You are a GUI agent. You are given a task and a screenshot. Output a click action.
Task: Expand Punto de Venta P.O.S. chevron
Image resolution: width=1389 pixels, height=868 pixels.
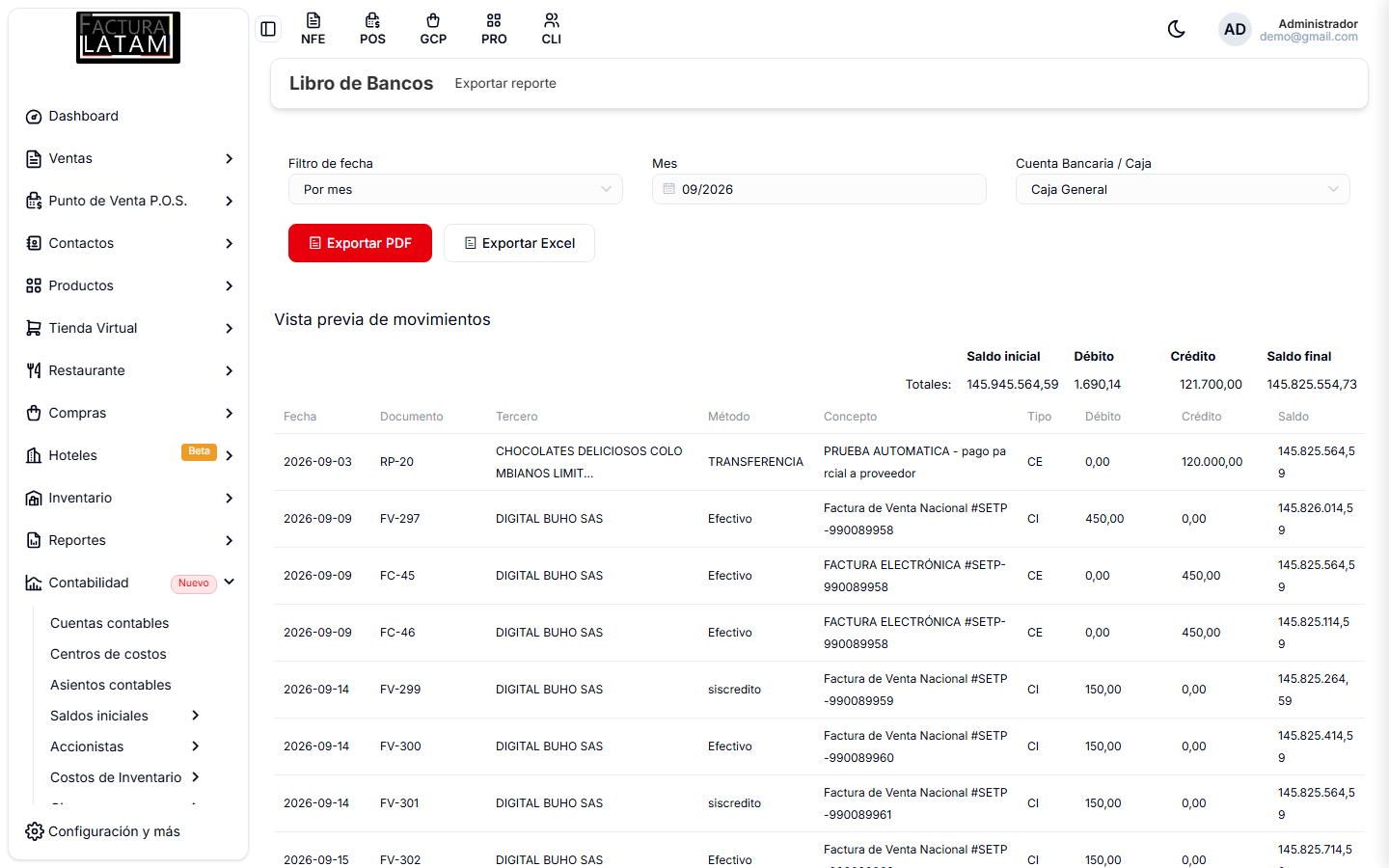coord(230,202)
